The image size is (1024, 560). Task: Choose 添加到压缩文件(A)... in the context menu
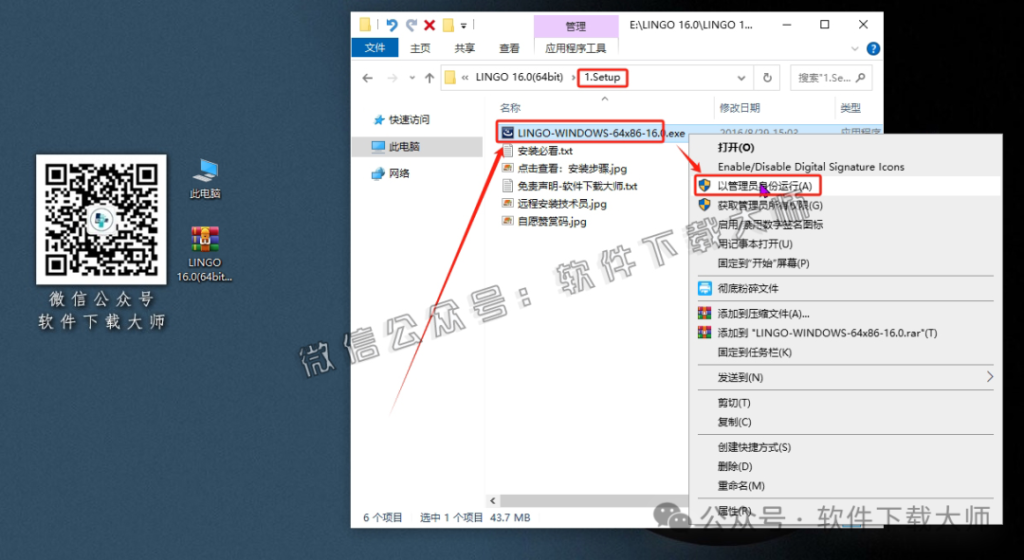coord(846,314)
